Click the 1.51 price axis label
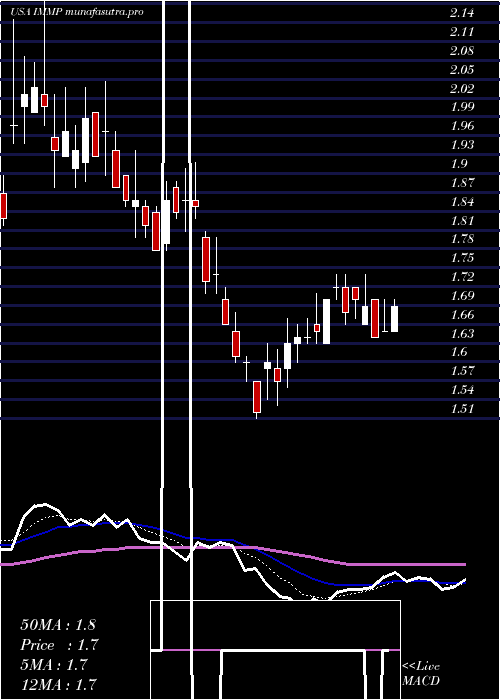The width and height of the screenshot is (500, 700). pos(462,409)
